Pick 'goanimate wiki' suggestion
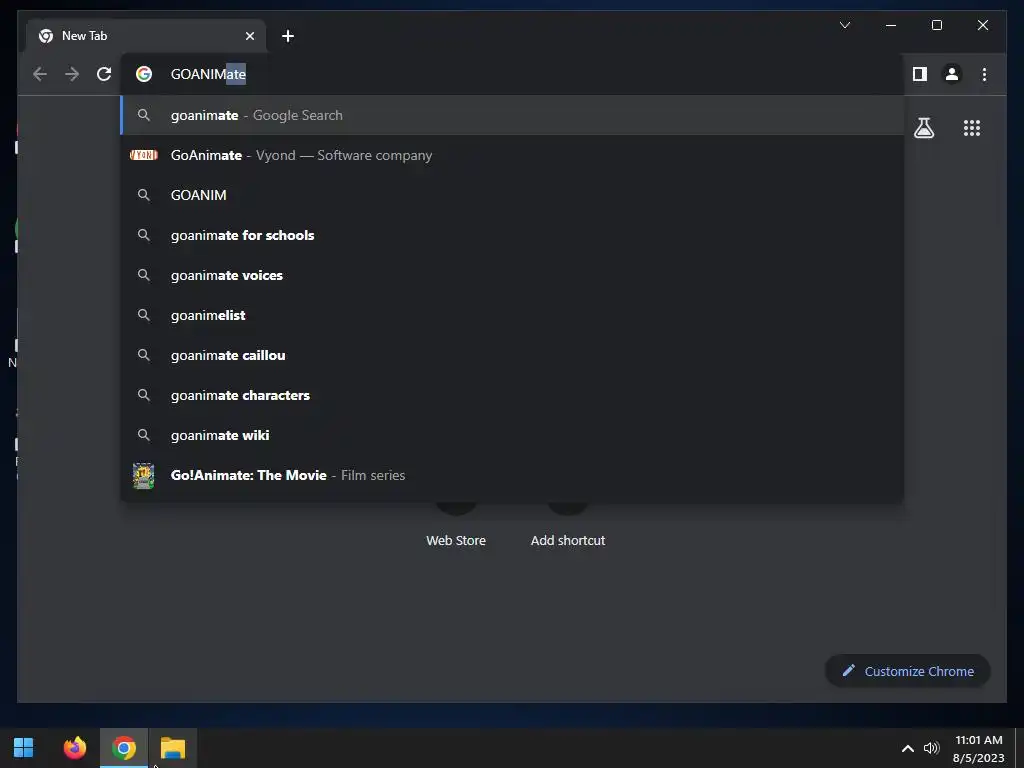 pyautogui.click(x=512, y=436)
